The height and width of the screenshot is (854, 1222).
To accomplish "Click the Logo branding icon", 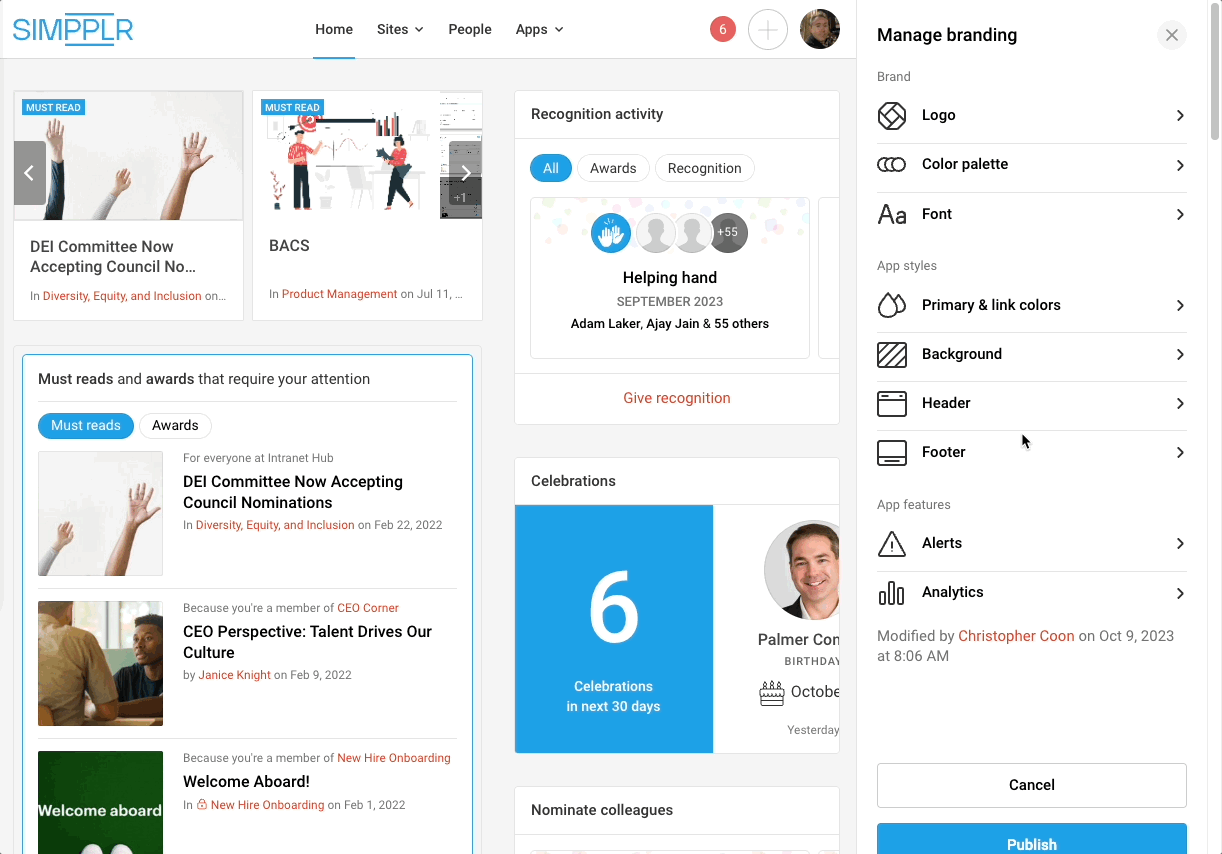I will pos(891,116).
